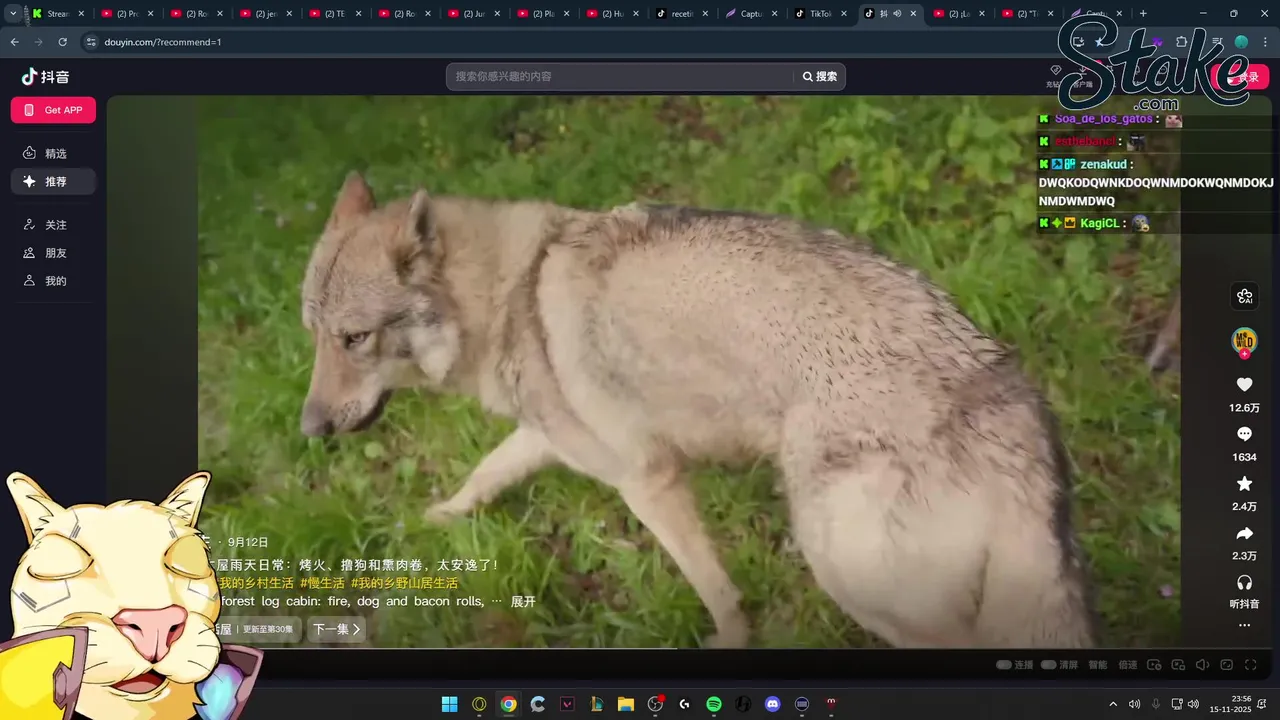Screen dimensions: 1280x720
Task: Show hidden system tray icons chevron
Action: pos(1113,704)
